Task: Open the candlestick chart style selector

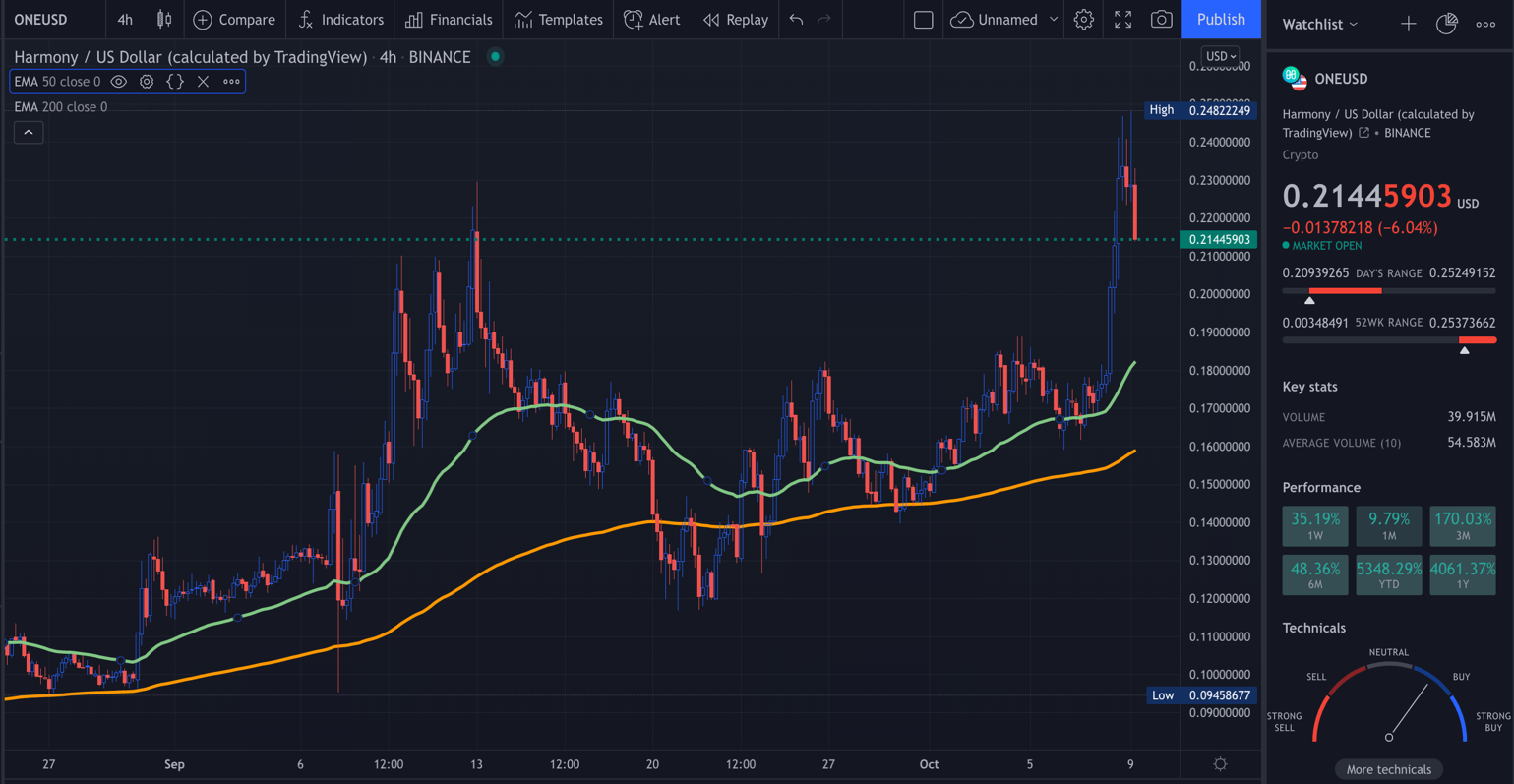Action: click(164, 20)
